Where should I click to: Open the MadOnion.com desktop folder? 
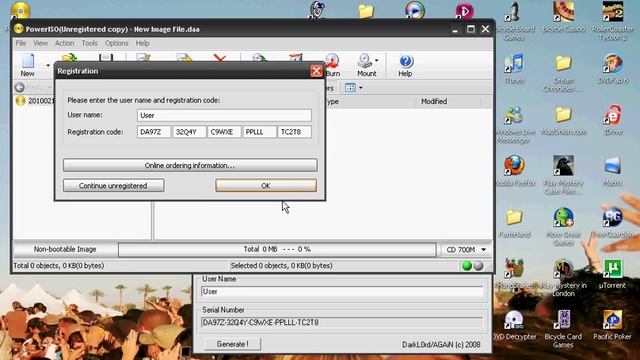click(564, 120)
